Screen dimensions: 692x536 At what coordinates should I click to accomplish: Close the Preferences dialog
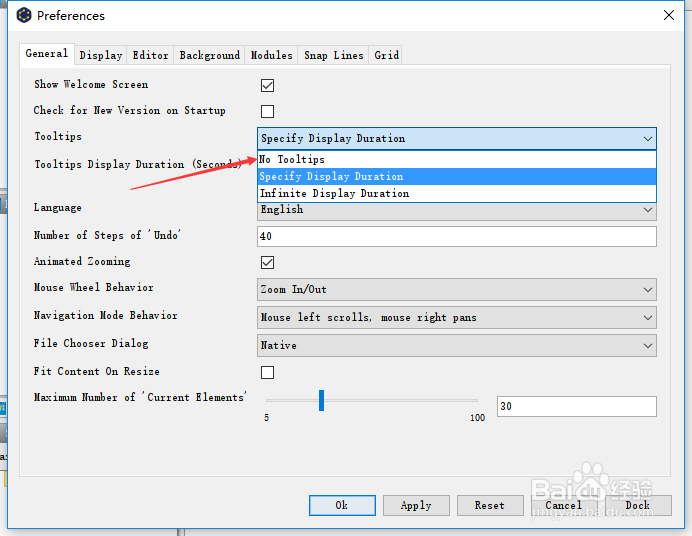(669, 15)
